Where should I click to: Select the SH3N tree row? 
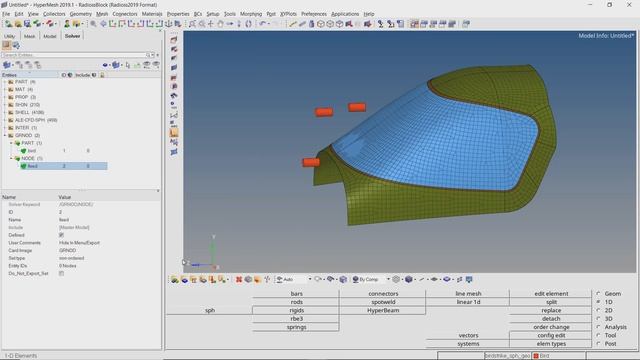point(27,105)
